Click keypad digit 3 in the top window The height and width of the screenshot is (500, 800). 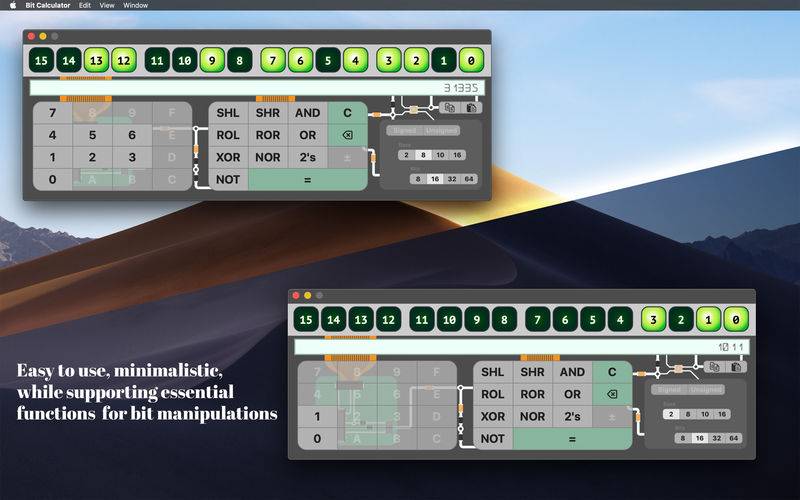point(132,157)
